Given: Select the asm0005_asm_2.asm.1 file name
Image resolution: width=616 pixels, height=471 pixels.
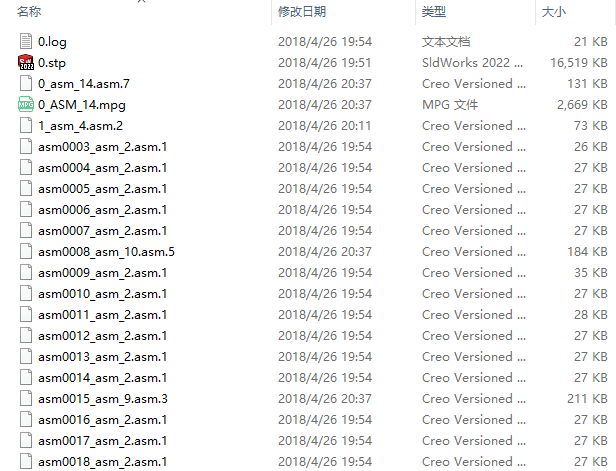Looking at the screenshot, I should coord(103,189).
